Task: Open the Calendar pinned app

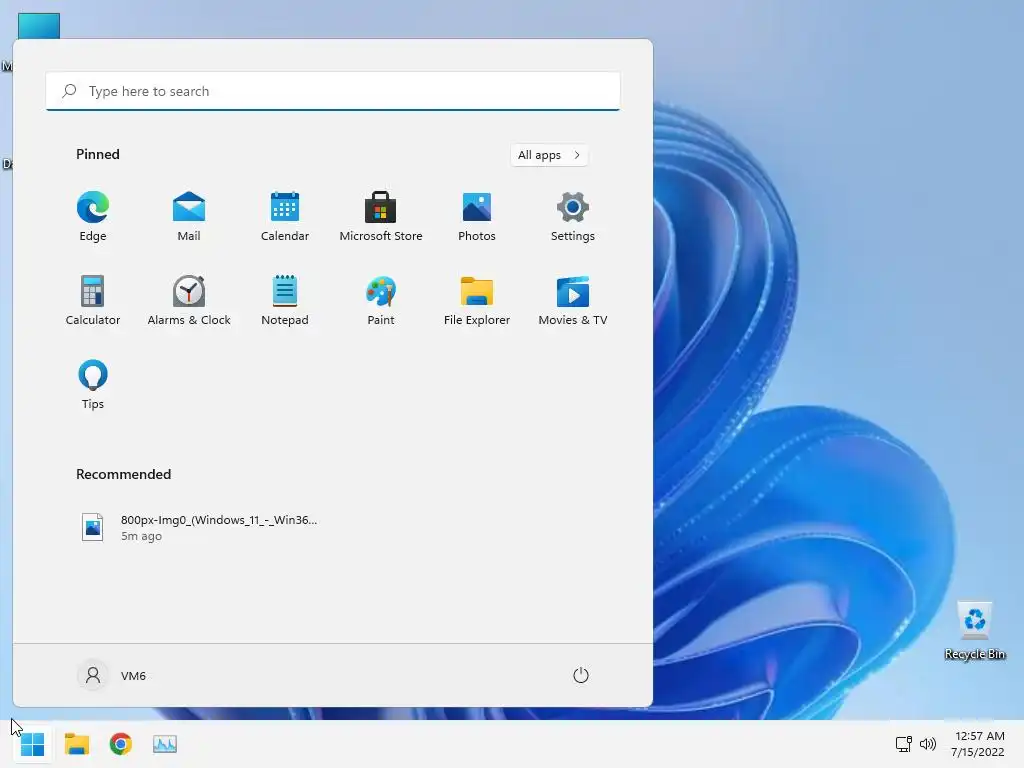Action: [285, 217]
